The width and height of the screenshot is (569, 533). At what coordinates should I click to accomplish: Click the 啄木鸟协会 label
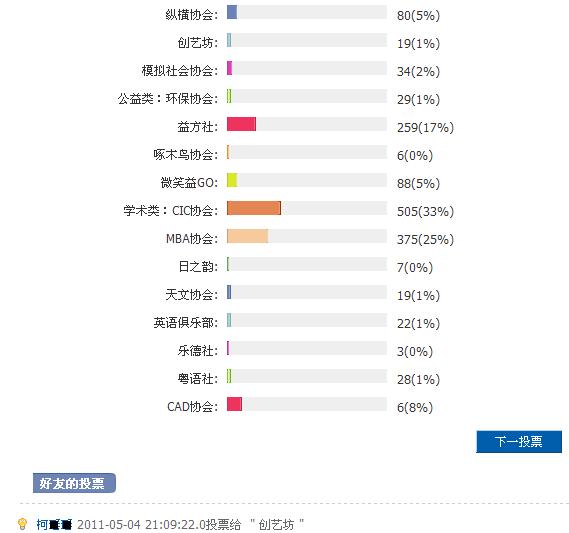(186, 155)
